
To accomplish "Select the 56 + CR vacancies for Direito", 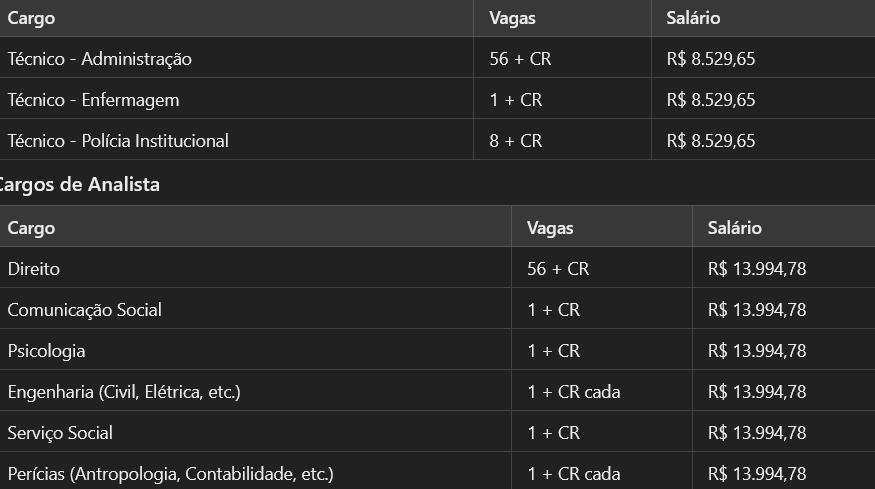I will point(558,269).
